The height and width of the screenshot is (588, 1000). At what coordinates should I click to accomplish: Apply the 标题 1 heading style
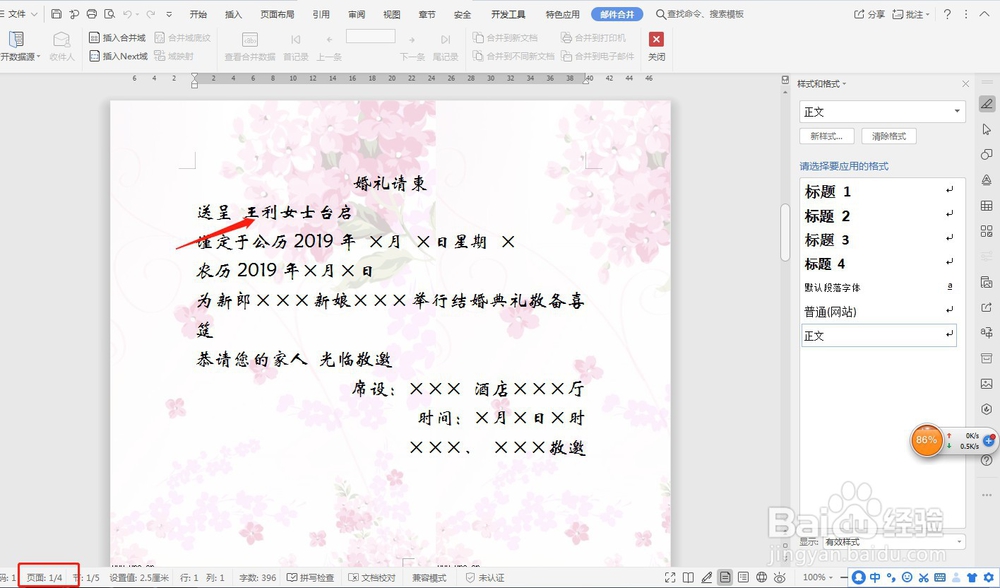coord(879,191)
